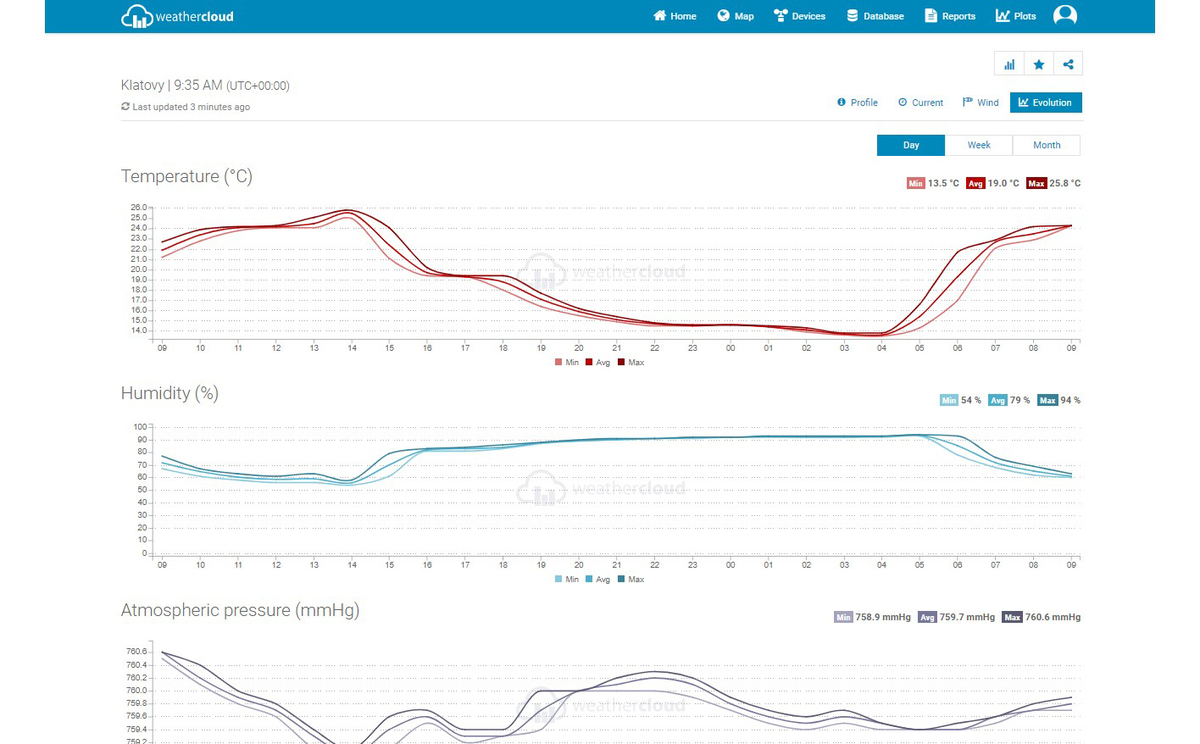Open the Reports section
This screenshot has height=744, width=1200.
coord(950,16)
